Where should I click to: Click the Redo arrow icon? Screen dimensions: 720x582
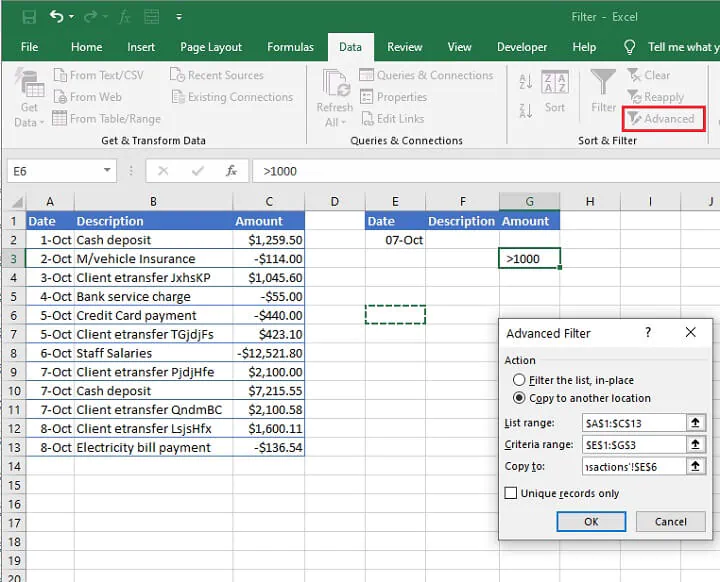90,17
